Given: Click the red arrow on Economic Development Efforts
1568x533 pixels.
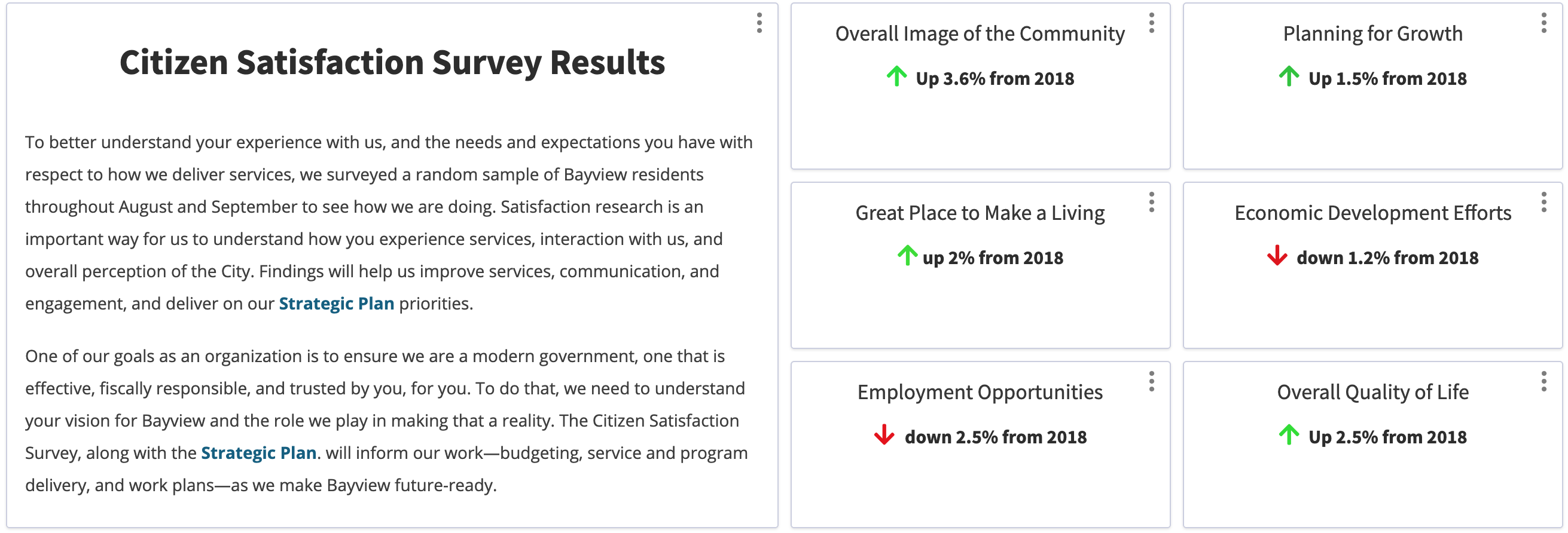Looking at the screenshot, I should (1276, 257).
